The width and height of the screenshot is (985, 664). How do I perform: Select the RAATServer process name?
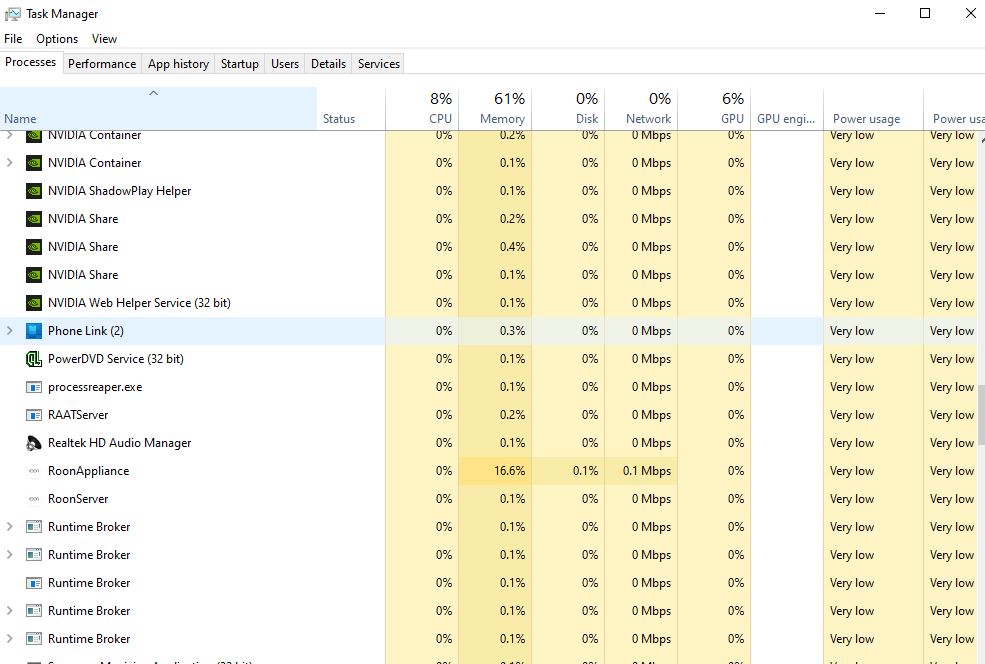coord(78,415)
